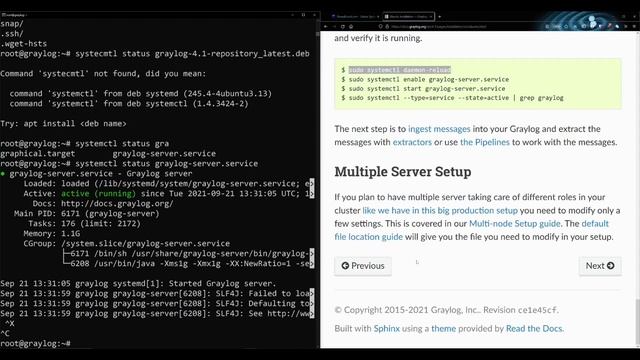Open the Pipelines link
The image size is (640, 360).
pos(485,142)
